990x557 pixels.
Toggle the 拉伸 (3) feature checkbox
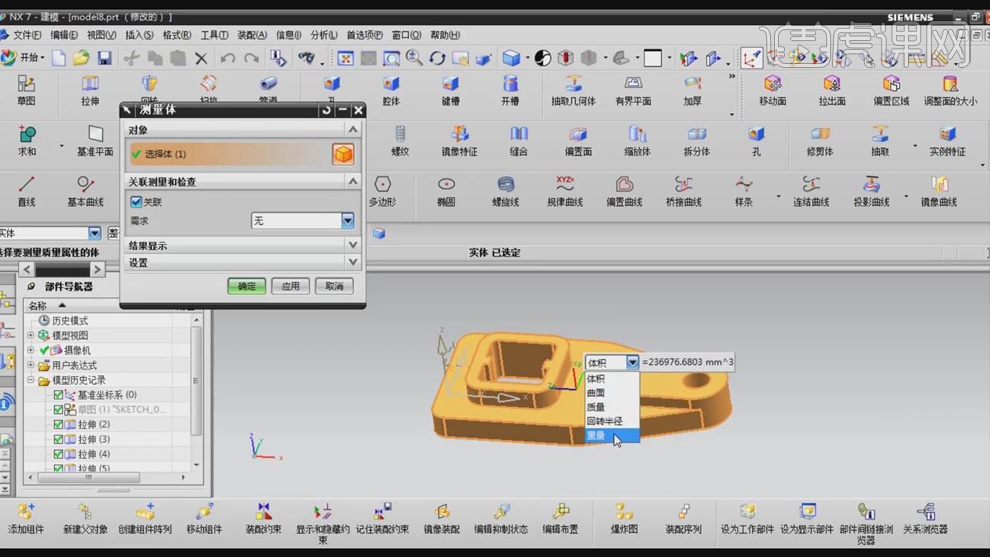[58, 440]
